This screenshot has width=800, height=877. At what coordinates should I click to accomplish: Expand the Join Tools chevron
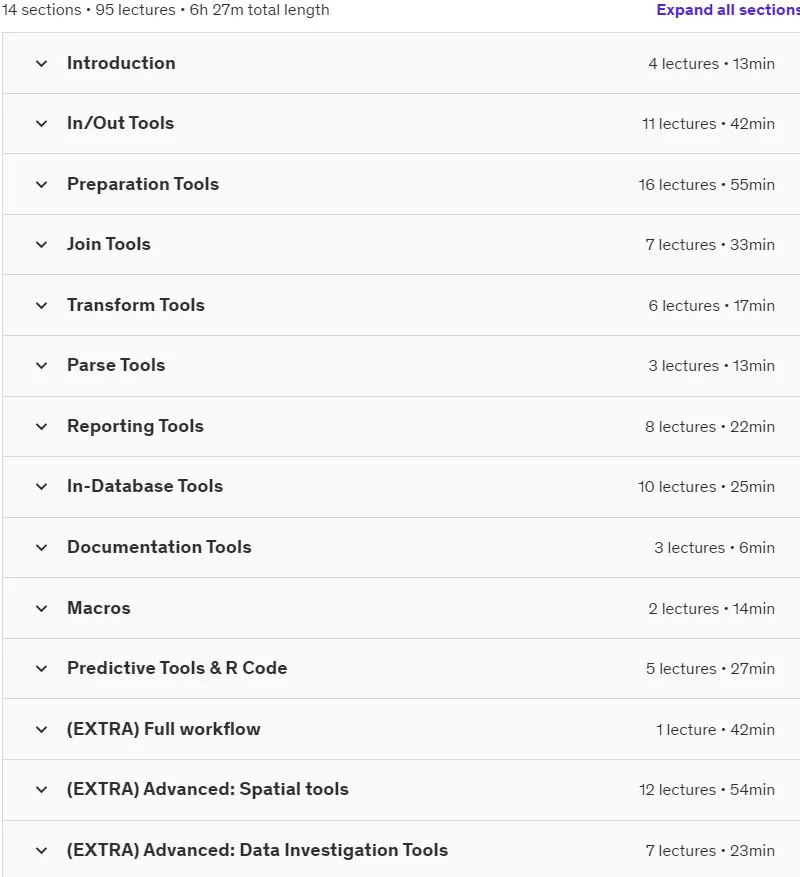click(41, 244)
